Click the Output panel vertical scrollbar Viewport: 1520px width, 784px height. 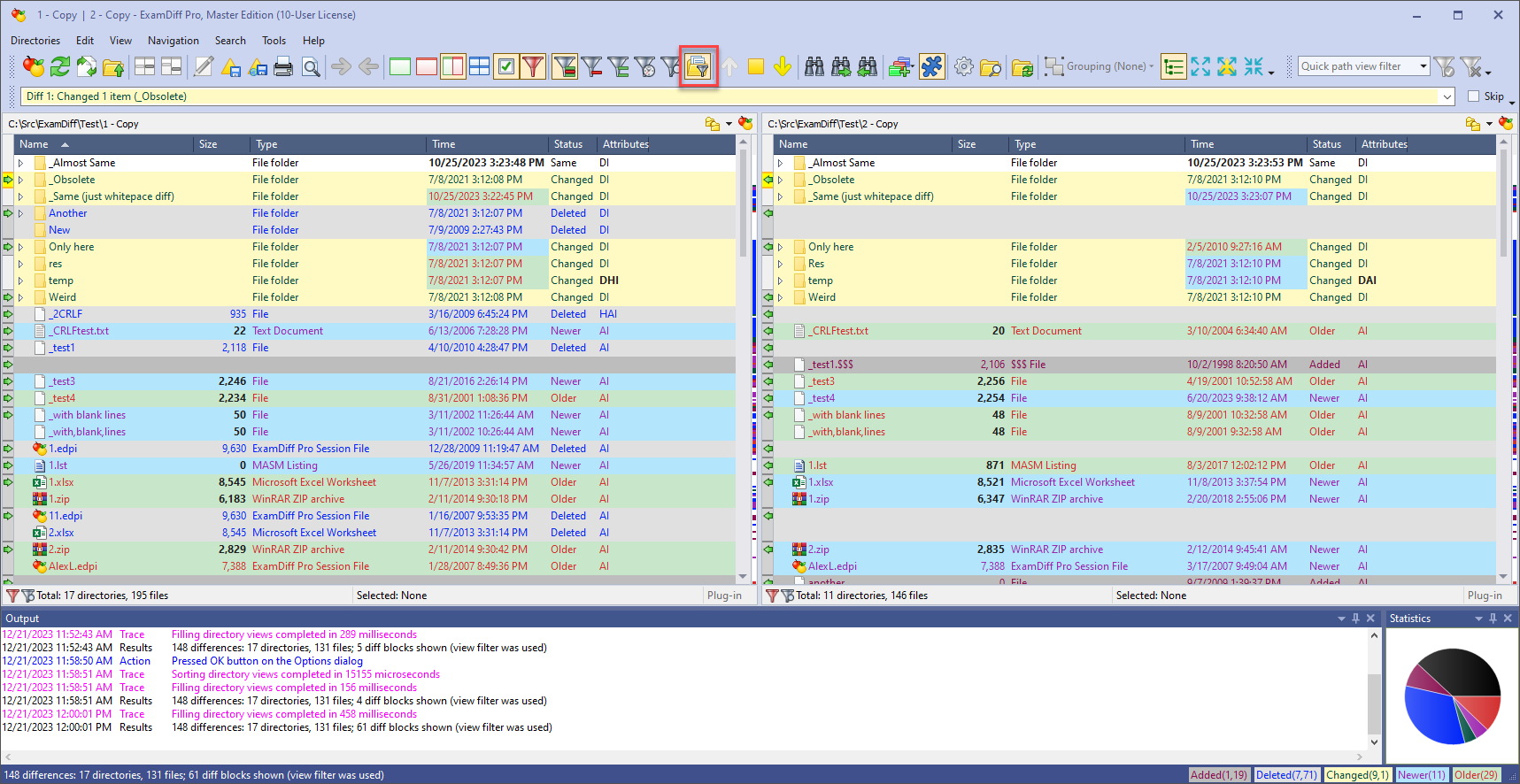[1374, 688]
